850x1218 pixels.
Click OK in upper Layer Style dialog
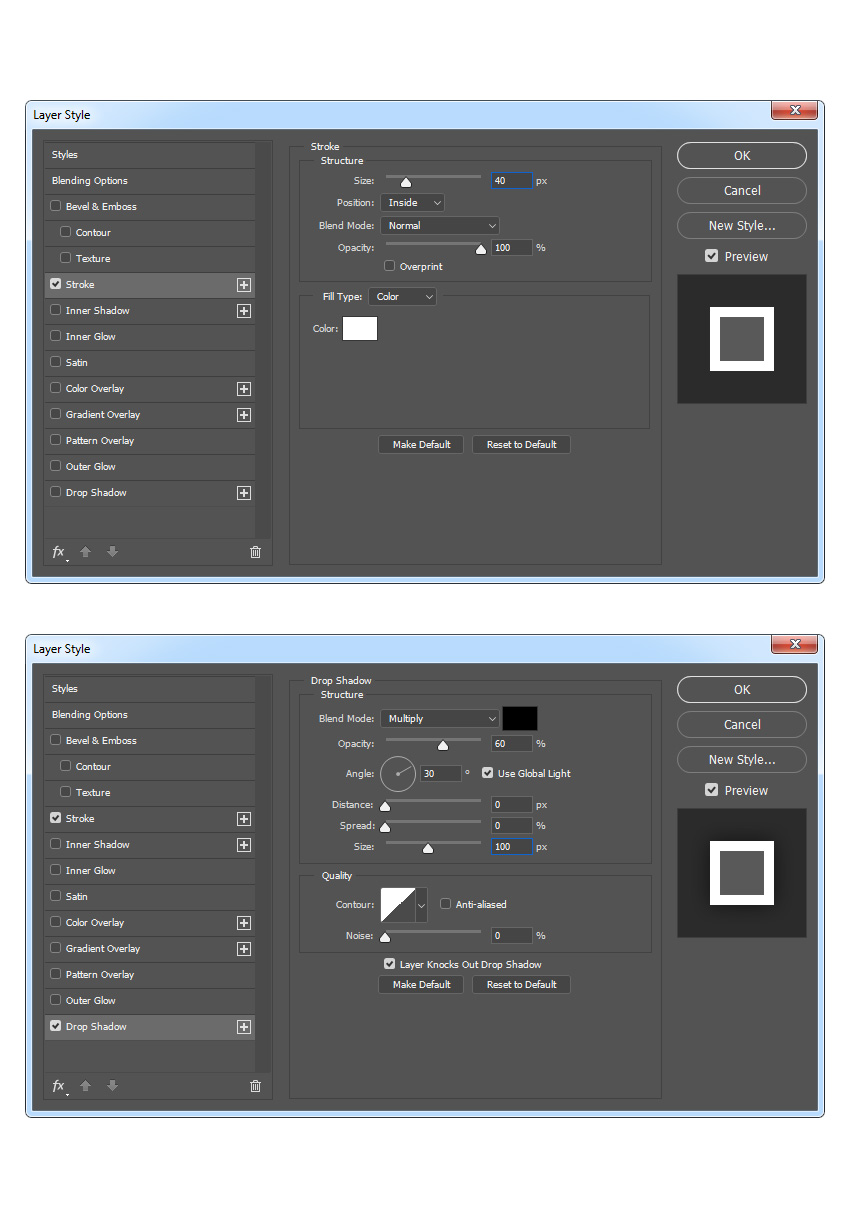(x=742, y=155)
